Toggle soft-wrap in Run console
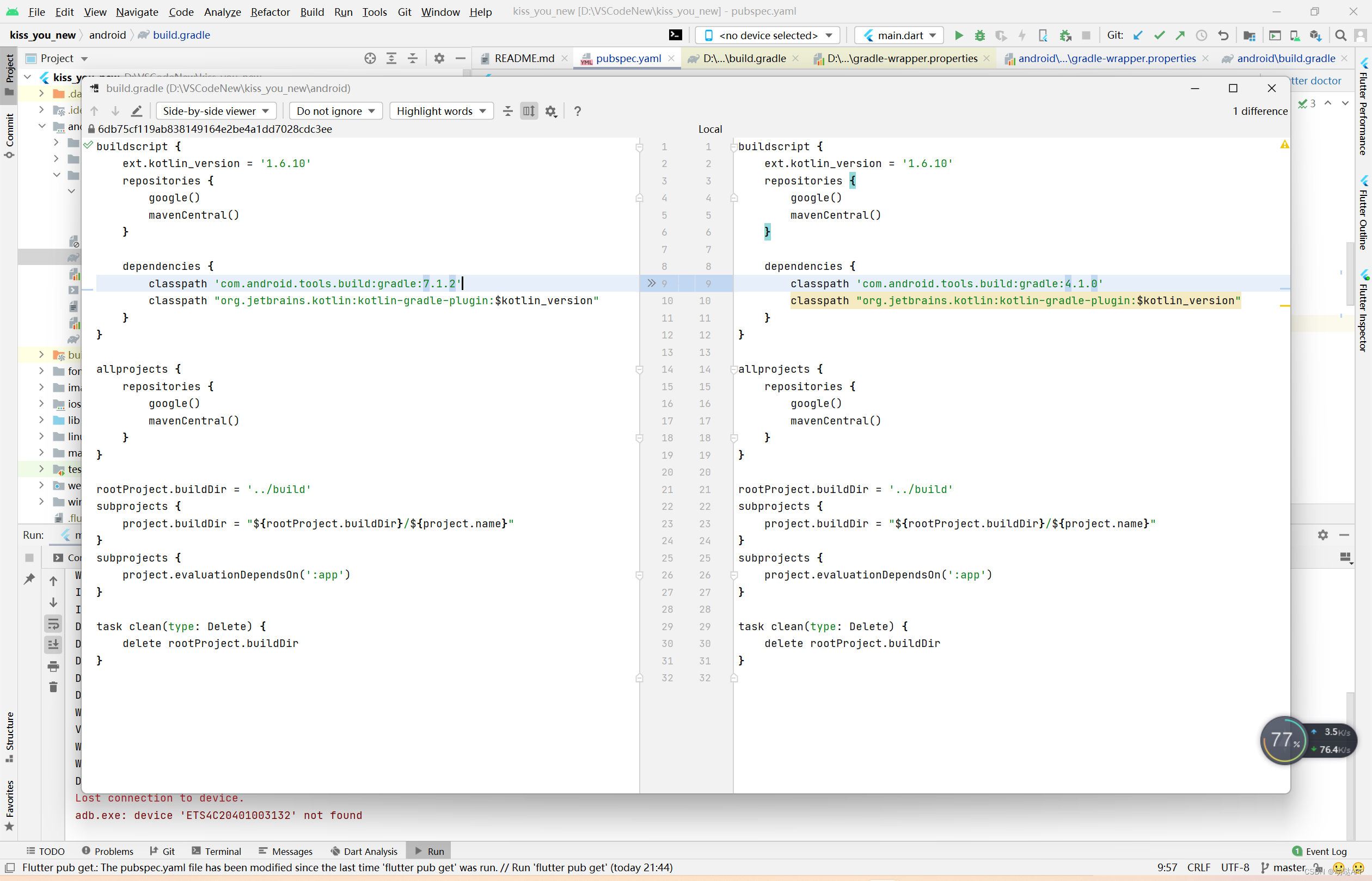The image size is (1372, 881). (x=53, y=624)
